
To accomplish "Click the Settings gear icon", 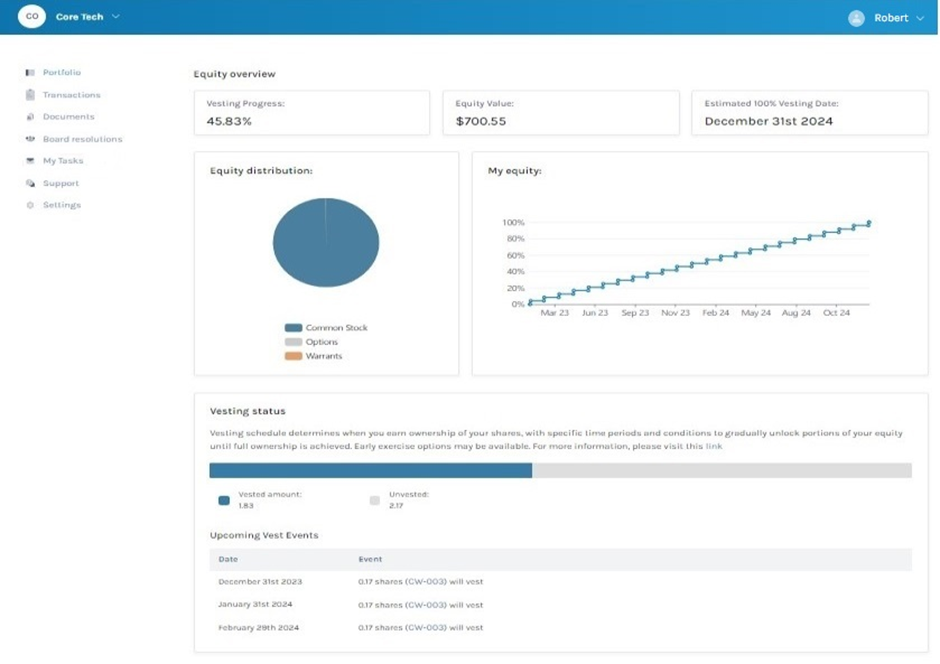I will point(30,205).
